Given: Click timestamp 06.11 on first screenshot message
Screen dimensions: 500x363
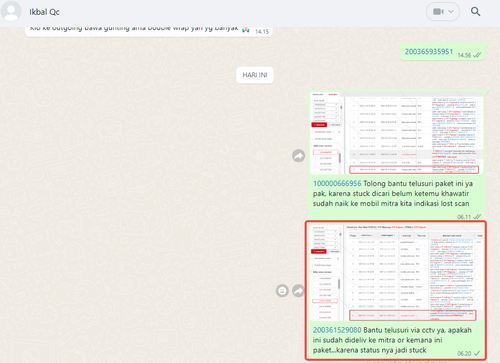Looking at the screenshot, I should (x=464, y=217).
